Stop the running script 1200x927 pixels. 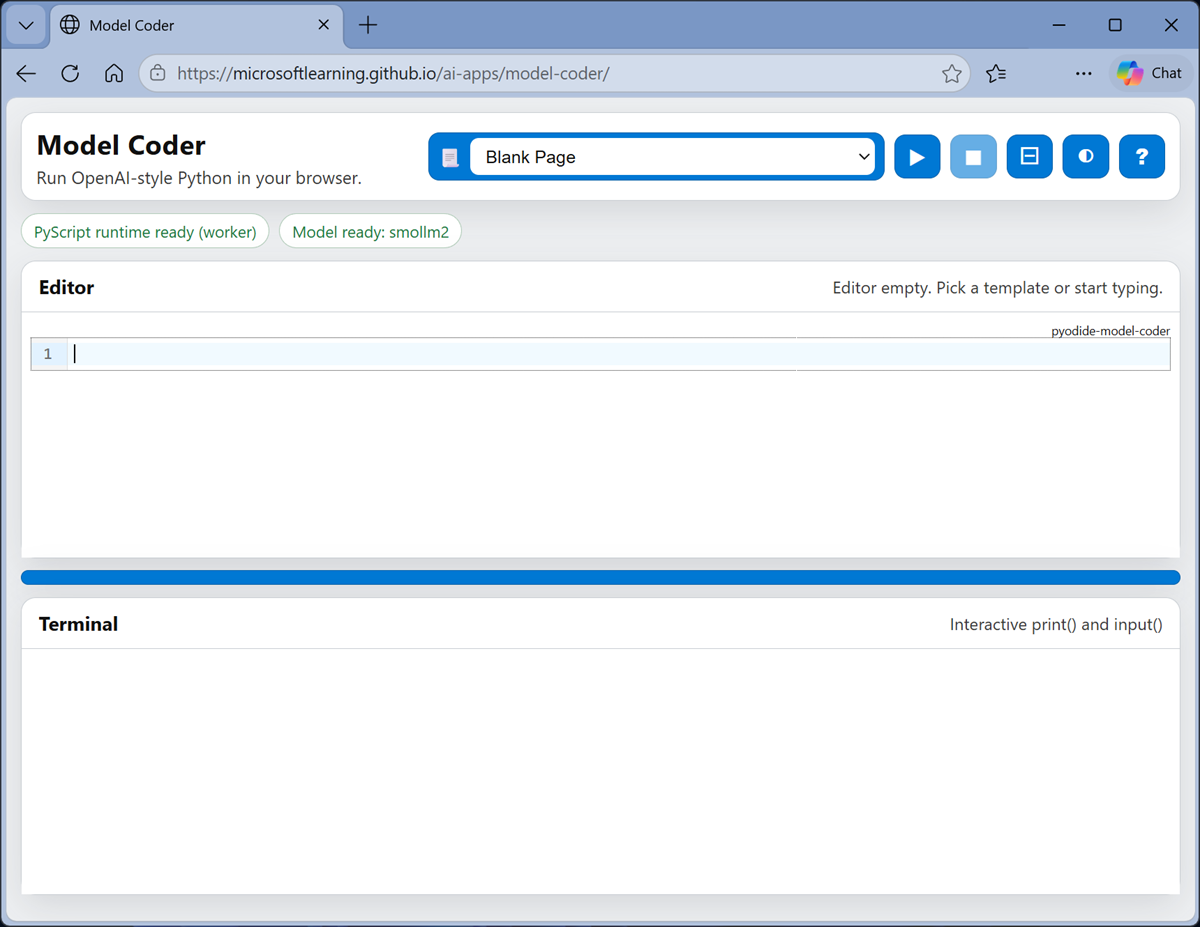(x=972, y=156)
